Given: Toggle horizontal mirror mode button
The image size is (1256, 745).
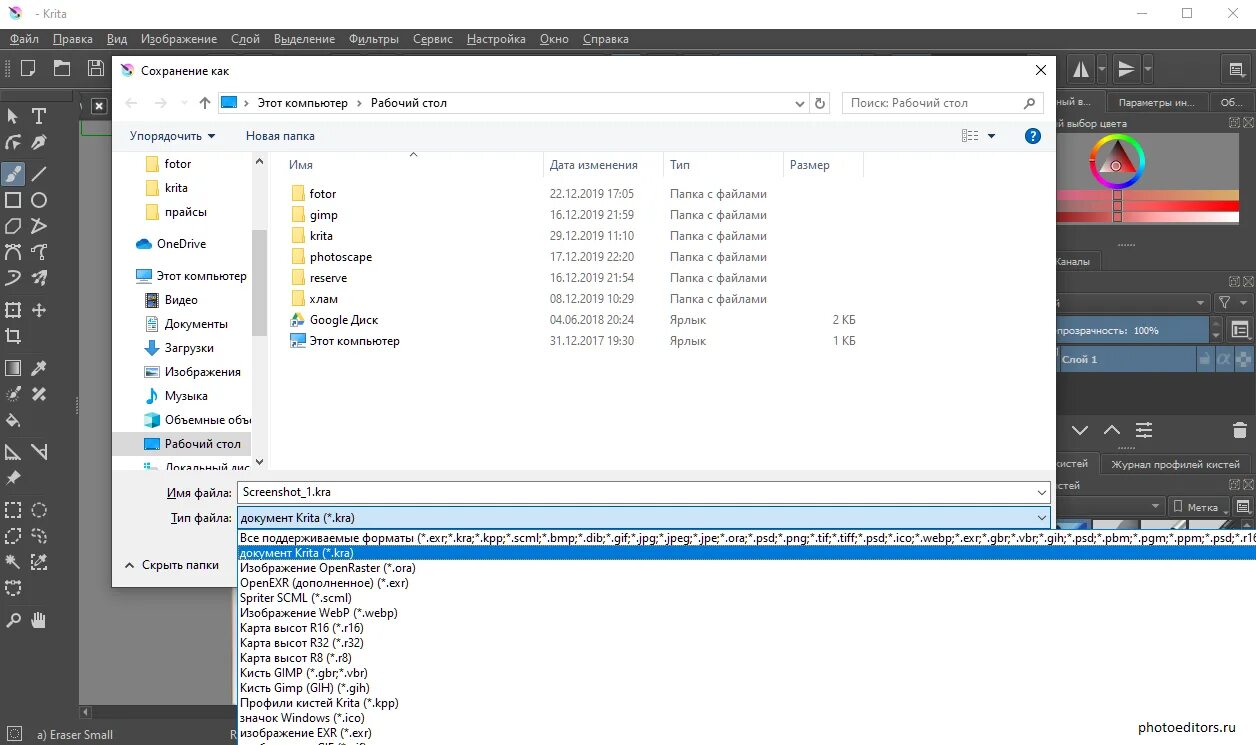Looking at the screenshot, I should 1081,69.
